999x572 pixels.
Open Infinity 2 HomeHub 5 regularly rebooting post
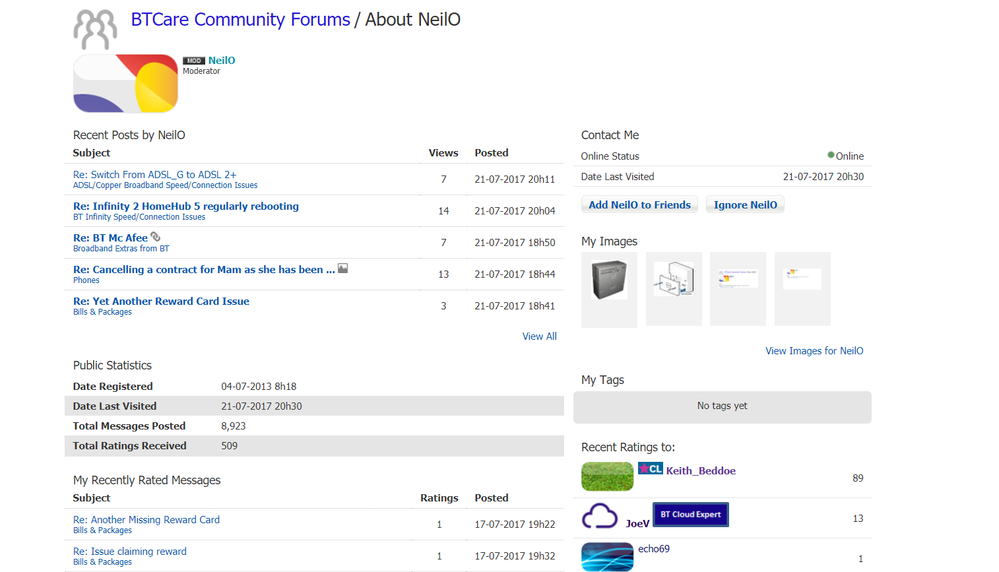(x=185, y=206)
